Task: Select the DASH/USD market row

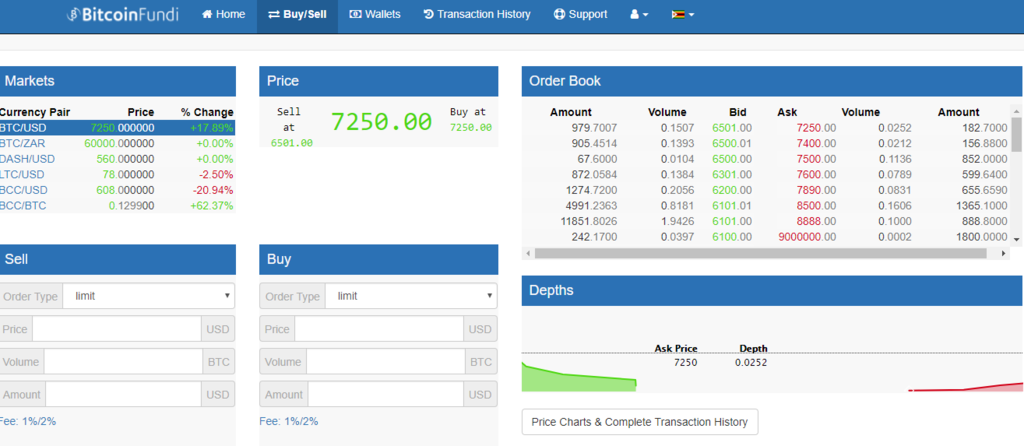Action: [117, 159]
